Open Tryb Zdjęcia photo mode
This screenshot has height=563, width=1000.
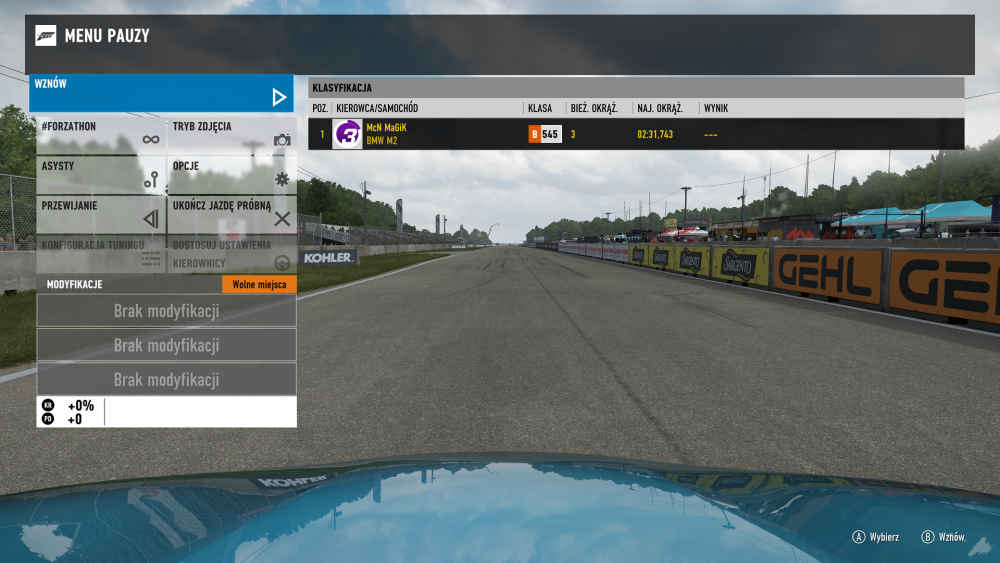click(x=232, y=135)
